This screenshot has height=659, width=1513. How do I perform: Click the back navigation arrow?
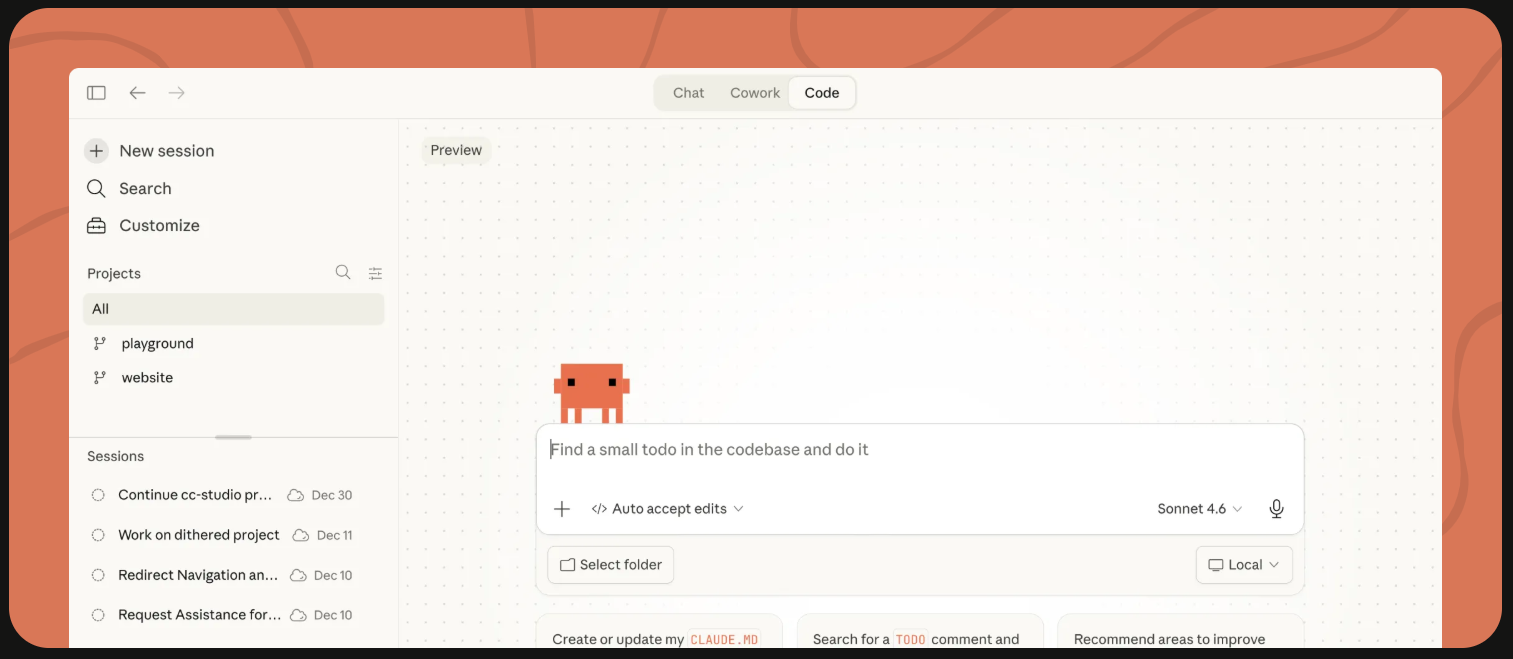click(137, 93)
